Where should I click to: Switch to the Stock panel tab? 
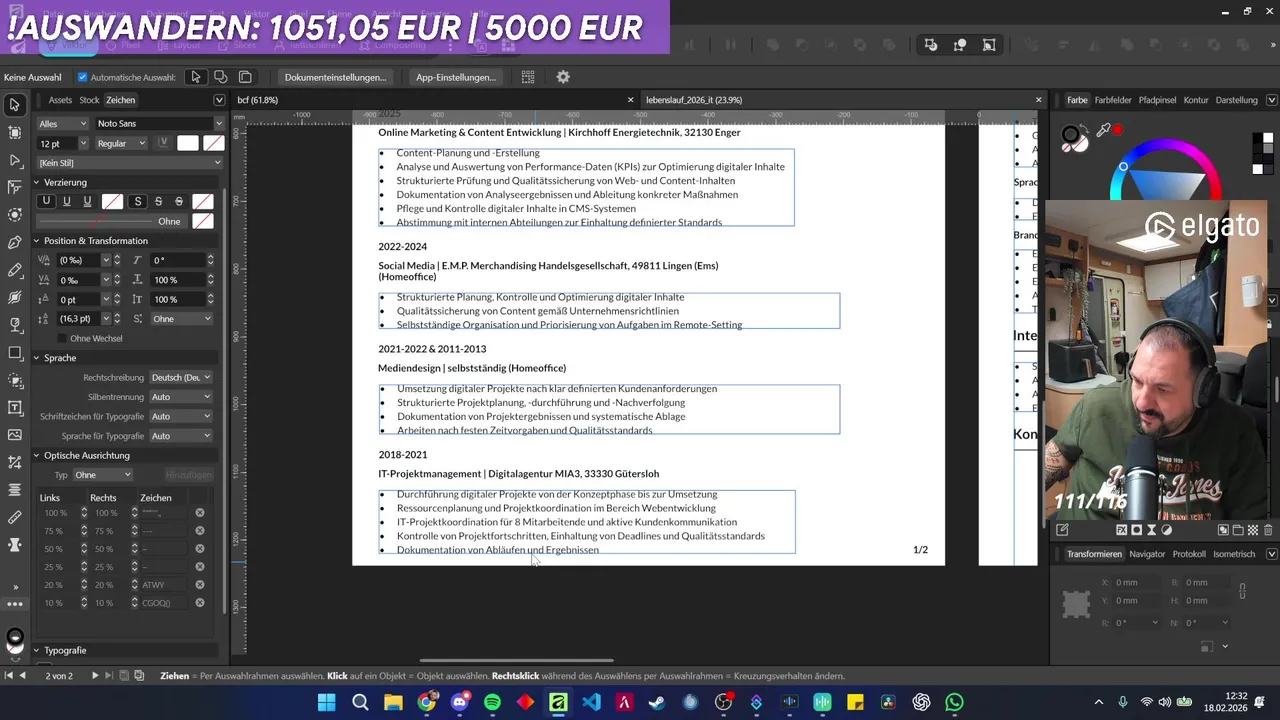[89, 100]
